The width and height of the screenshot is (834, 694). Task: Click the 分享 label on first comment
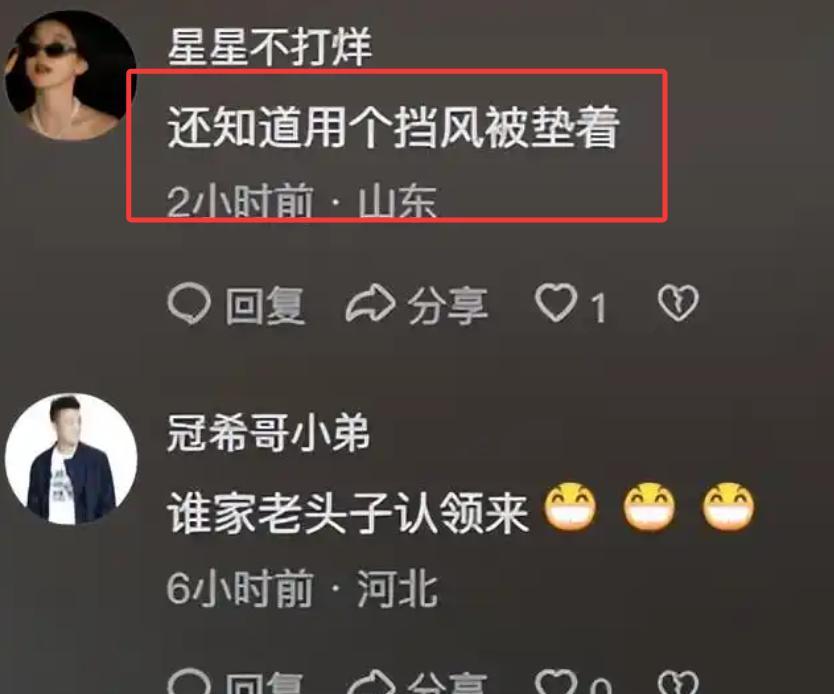click(x=448, y=305)
